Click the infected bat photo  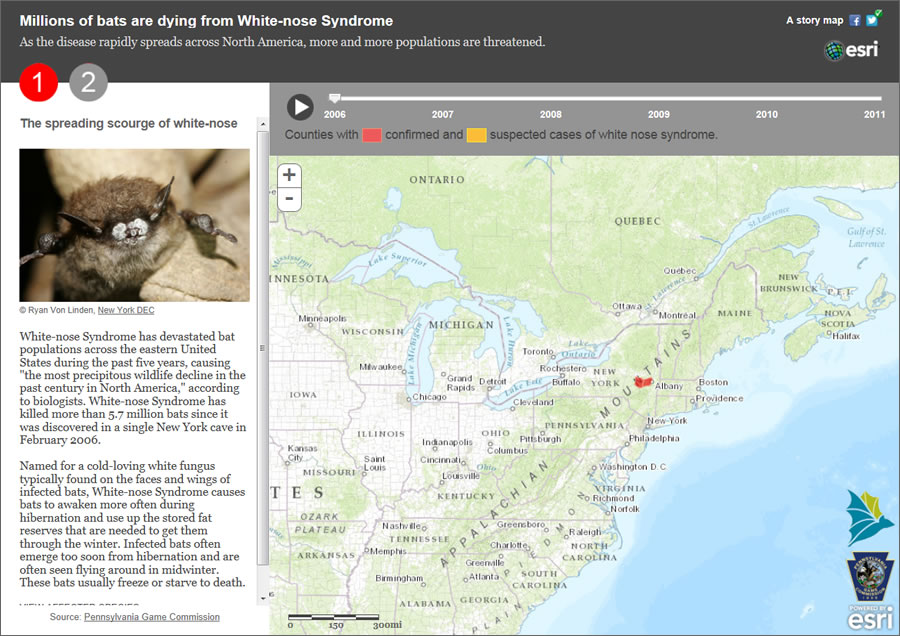(x=134, y=224)
